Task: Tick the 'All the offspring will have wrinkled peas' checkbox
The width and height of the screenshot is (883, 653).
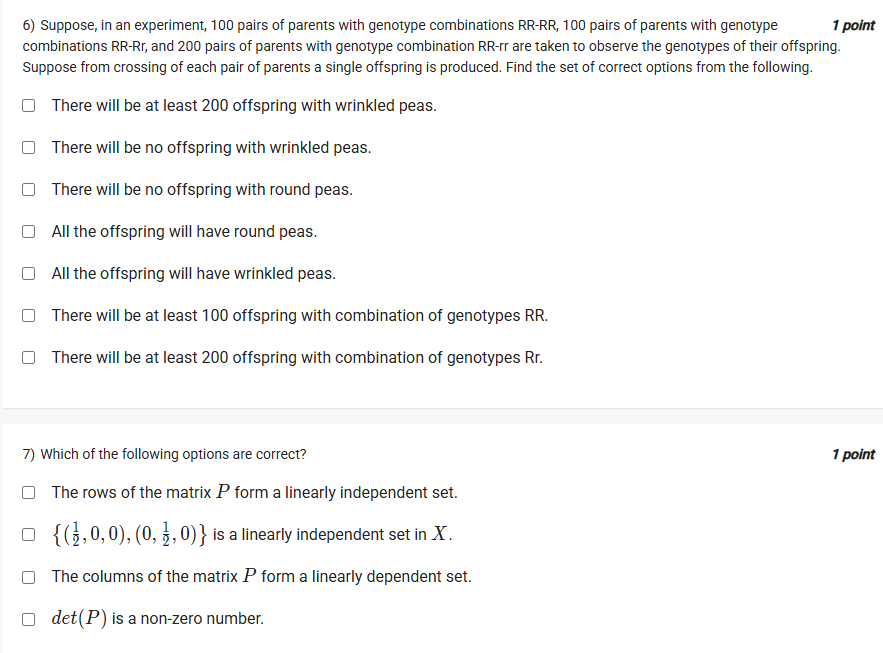Action: pyautogui.click(x=30, y=273)
